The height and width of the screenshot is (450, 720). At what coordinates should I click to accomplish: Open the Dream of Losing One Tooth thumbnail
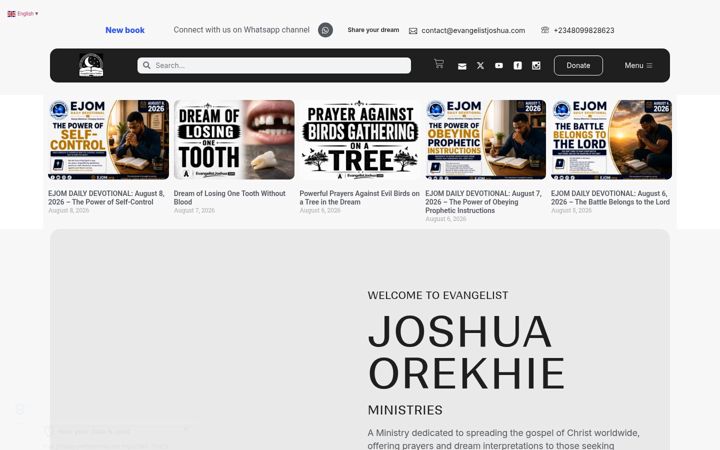tap(234, 140)
